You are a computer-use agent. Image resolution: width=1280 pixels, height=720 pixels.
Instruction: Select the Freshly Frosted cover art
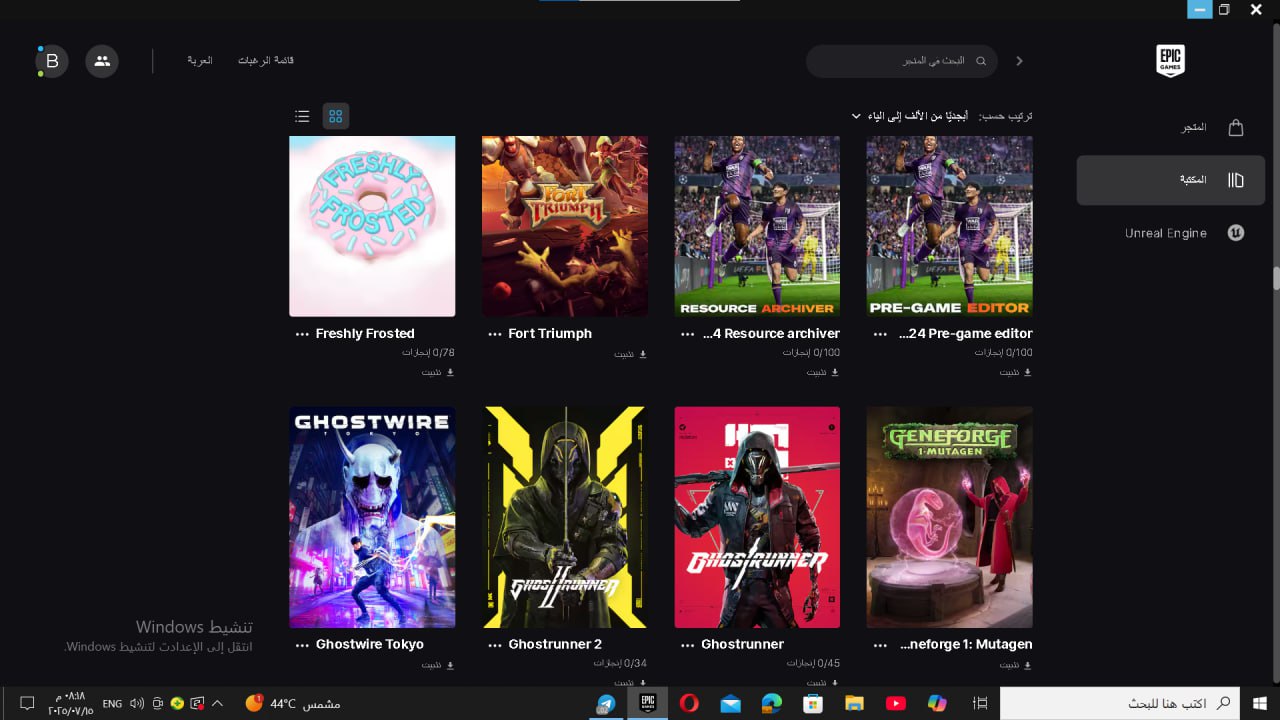pyautogui.click(x=372, y=227)
